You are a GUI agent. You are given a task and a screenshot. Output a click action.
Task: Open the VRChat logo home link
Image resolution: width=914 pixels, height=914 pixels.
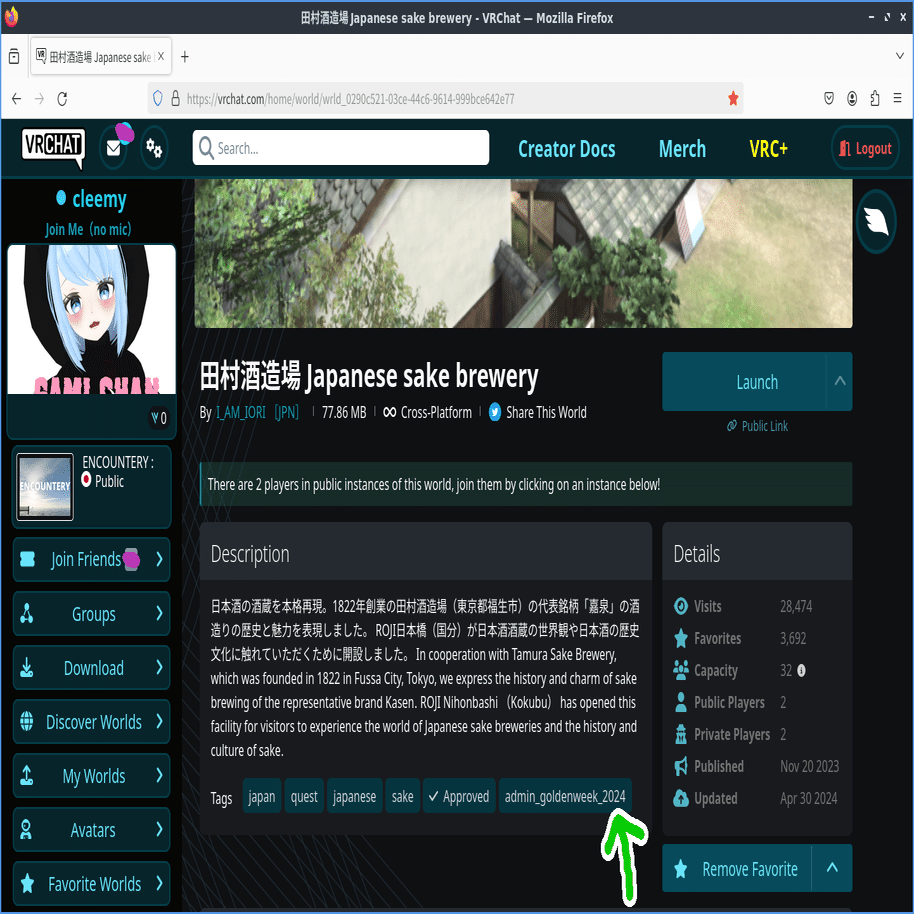(x=53, y=148)
